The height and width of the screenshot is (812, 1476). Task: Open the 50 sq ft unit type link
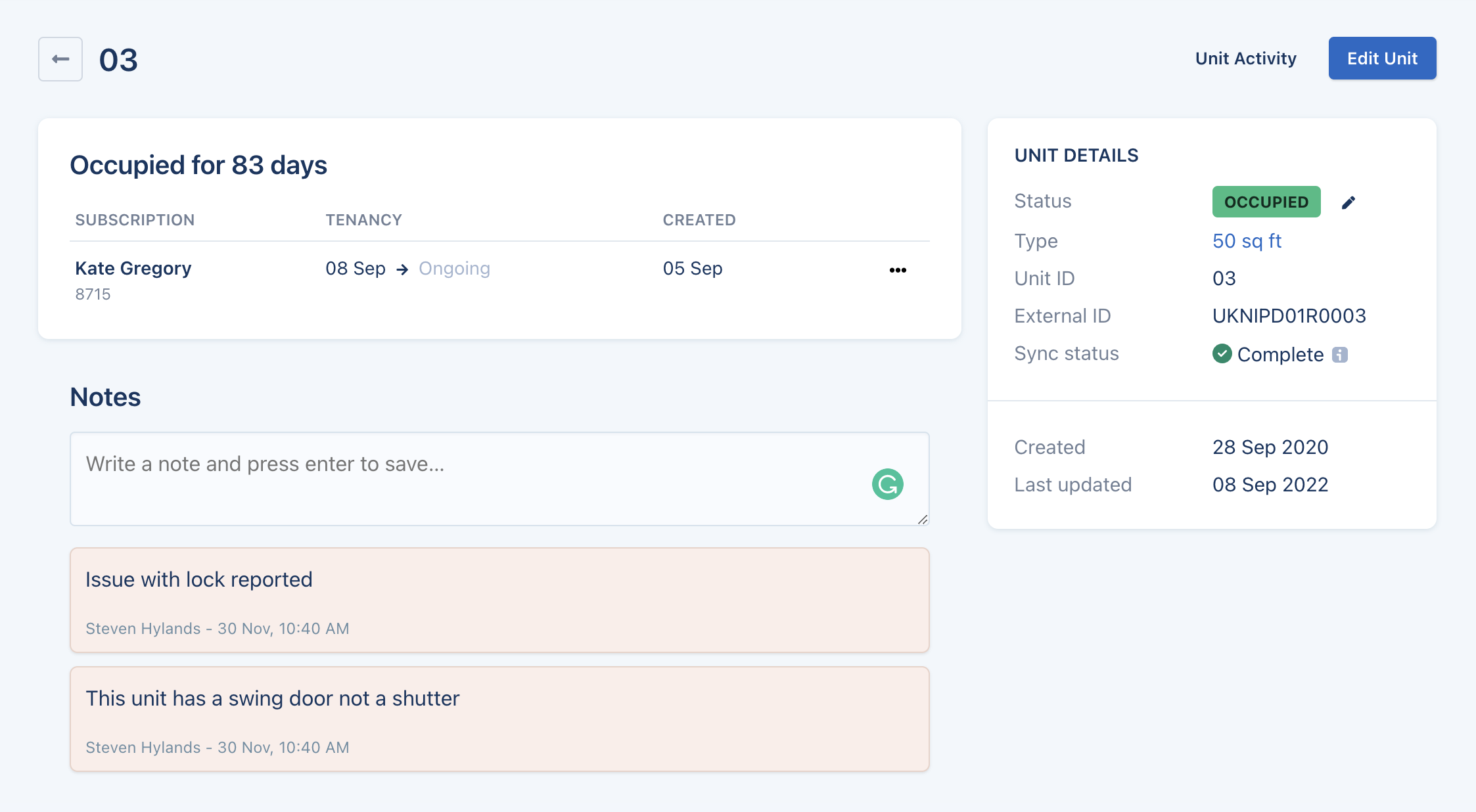[1247, 241]
